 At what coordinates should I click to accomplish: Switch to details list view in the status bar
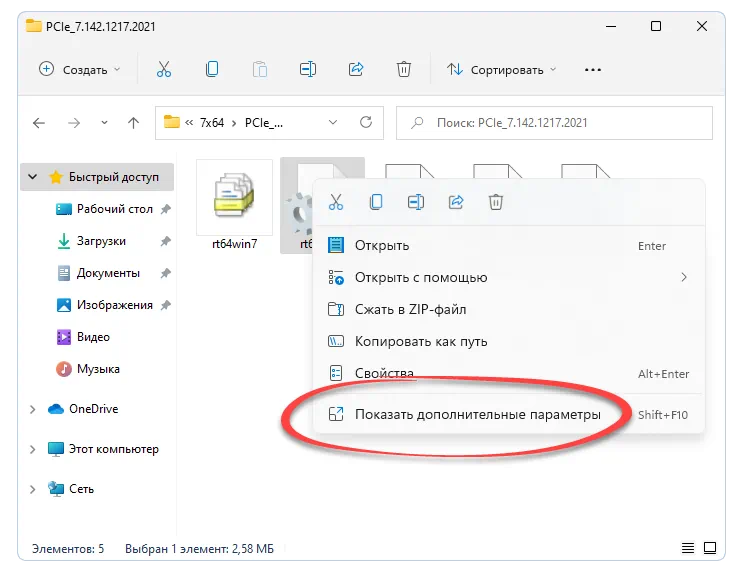(x=688, y=548)
